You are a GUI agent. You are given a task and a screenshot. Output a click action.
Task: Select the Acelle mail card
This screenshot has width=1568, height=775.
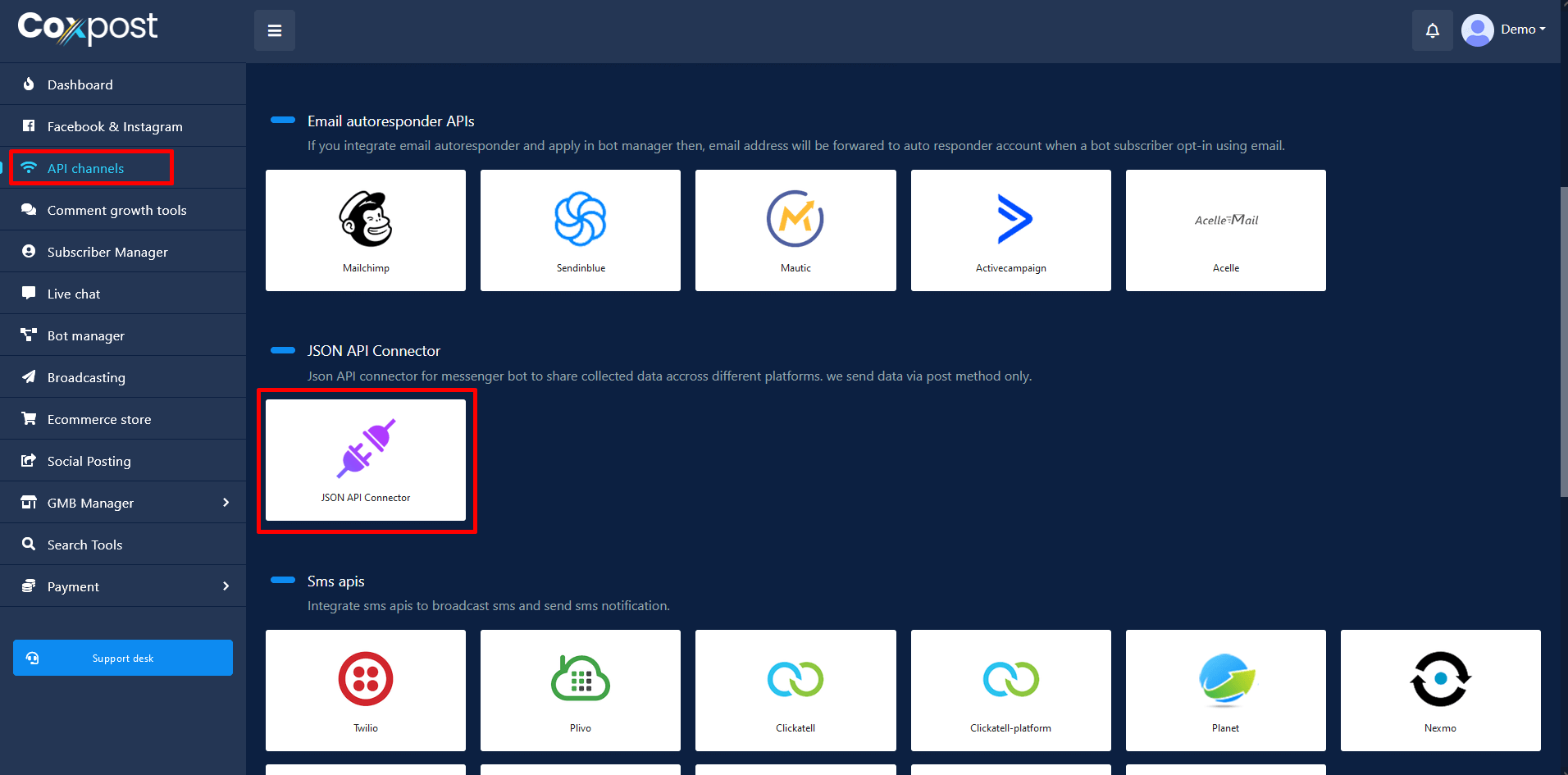tap(1225, 230)
